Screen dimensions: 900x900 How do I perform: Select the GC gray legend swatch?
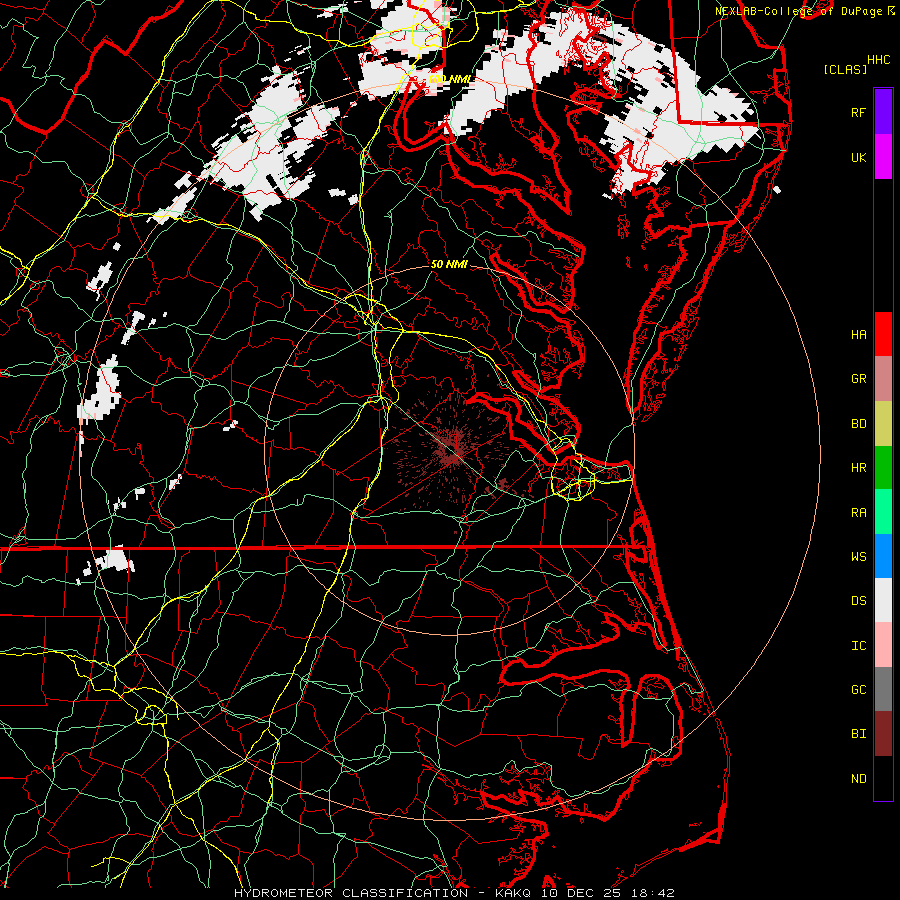point(883,689)
